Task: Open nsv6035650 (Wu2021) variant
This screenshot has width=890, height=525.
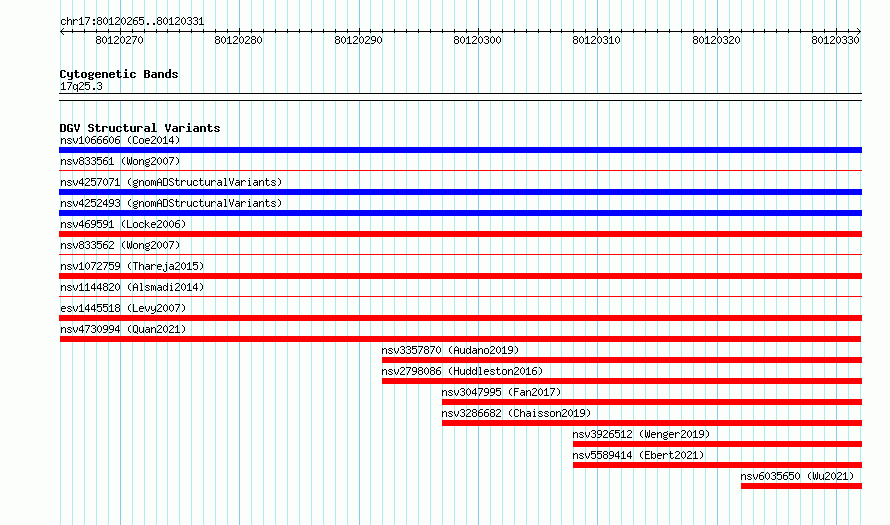Action: pos(797,476)
